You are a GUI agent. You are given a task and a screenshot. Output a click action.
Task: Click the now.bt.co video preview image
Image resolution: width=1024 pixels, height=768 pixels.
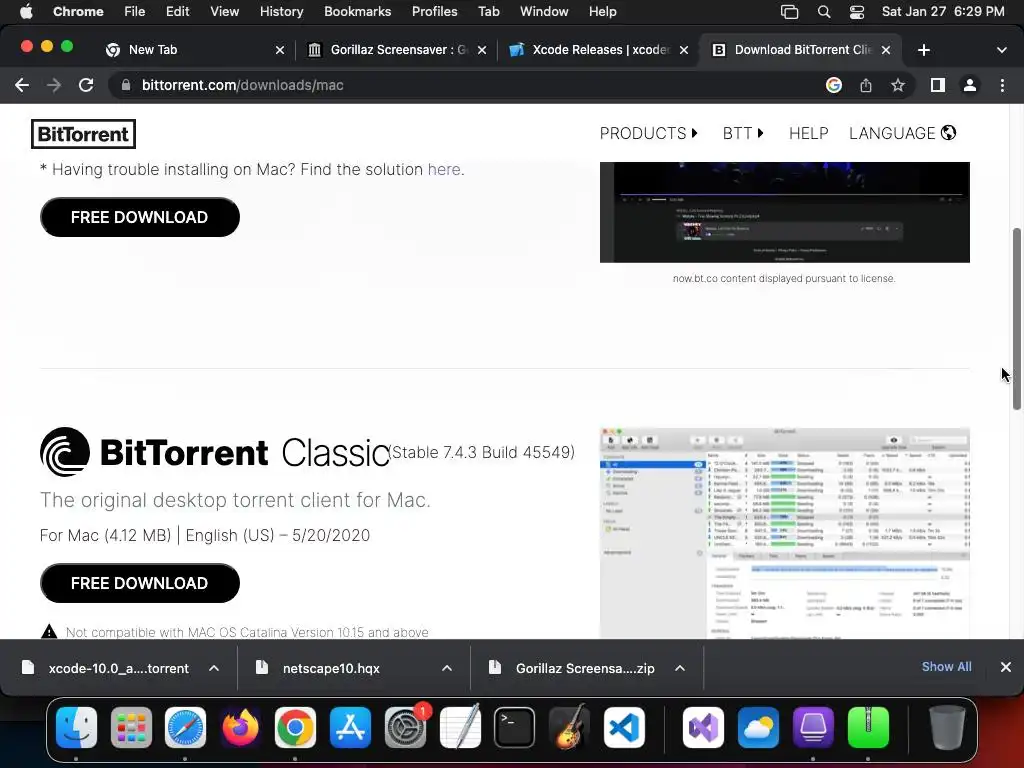point(784,212)
